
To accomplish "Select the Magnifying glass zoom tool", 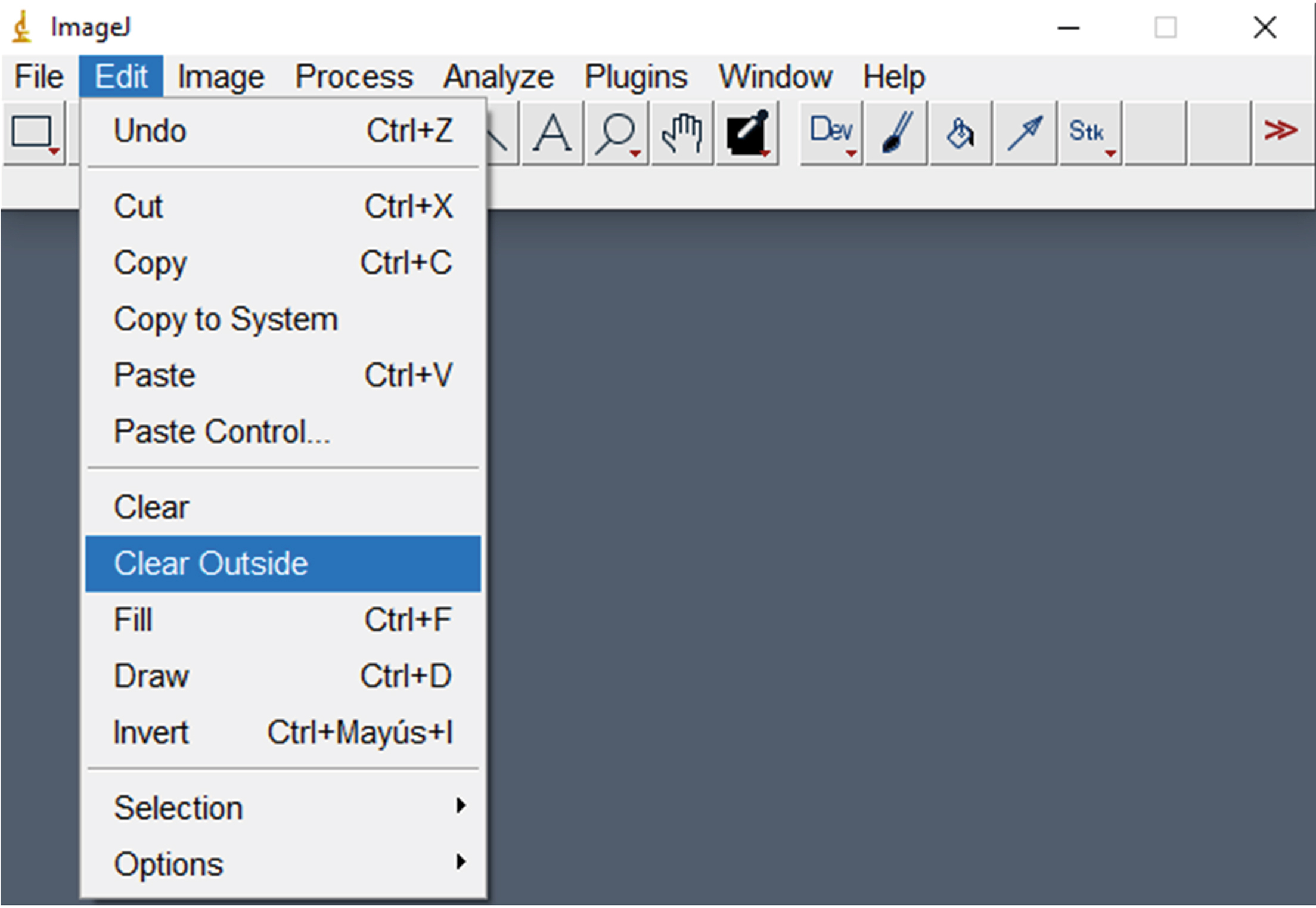I will pyautogui.click(x=617, y=132).
